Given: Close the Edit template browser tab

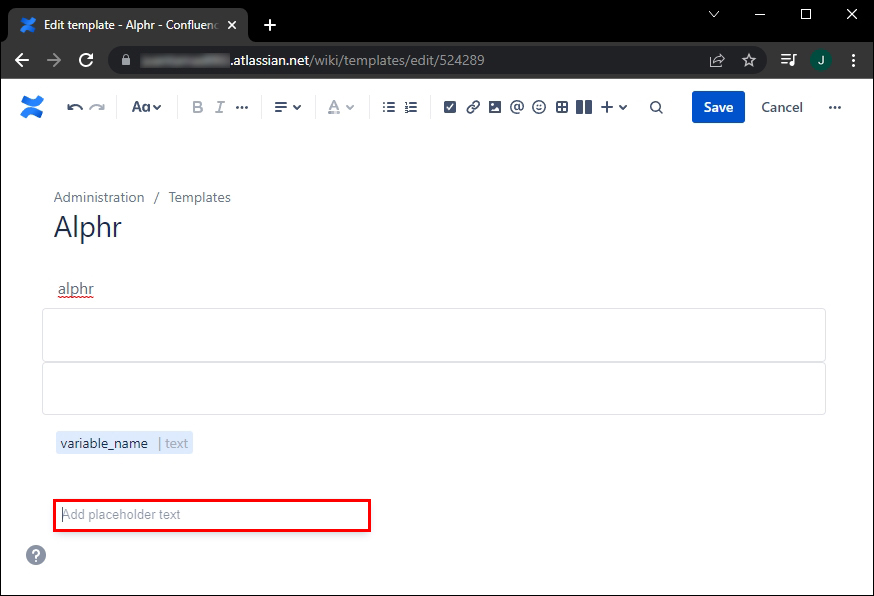Looking at the screenshot, I should tap(232, 25).
